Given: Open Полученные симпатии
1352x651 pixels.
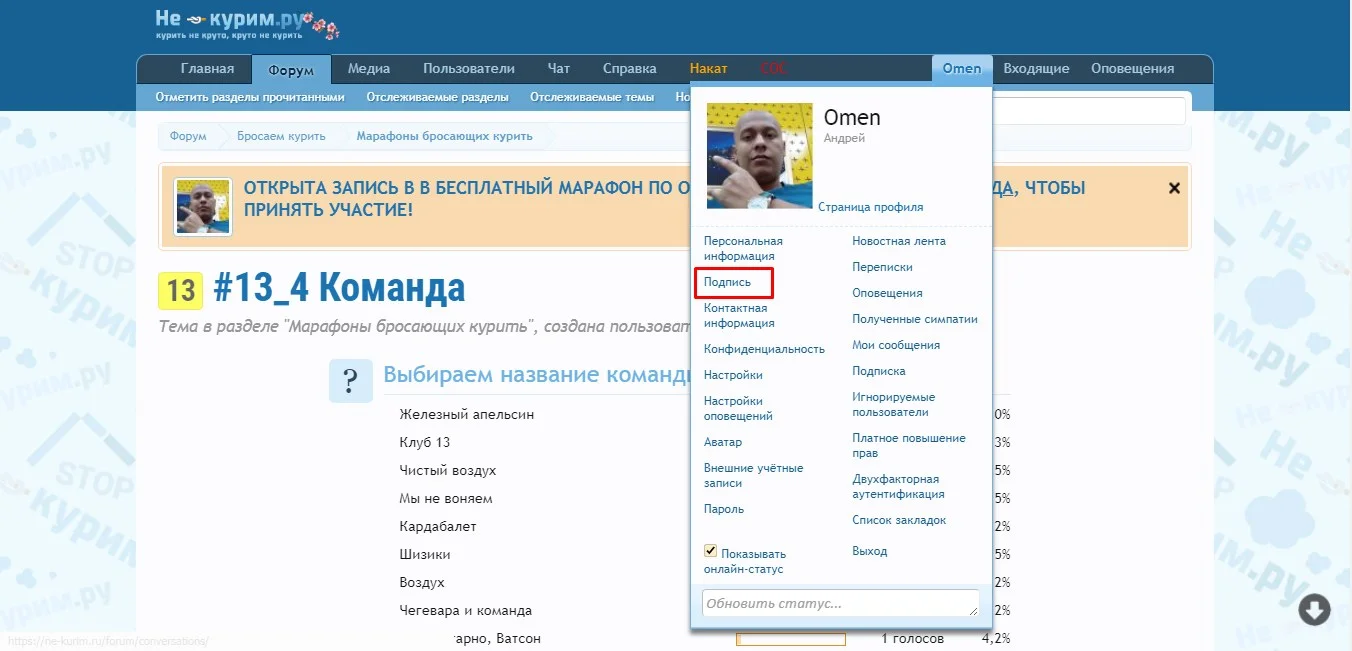Looking at the screenshot, I should click(x=915, y=319).
